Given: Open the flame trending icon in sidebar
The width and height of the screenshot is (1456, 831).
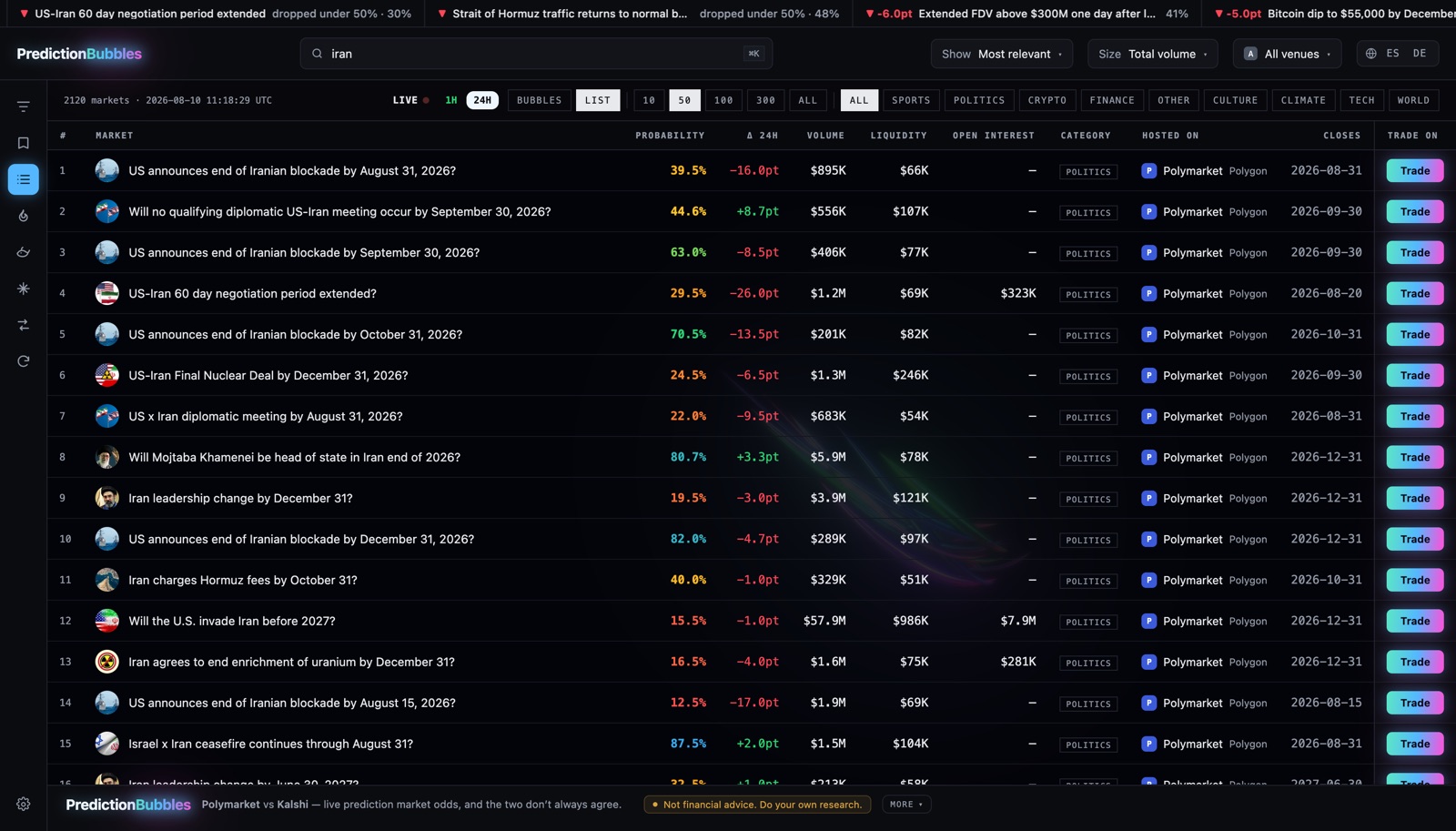Looking at the screenshot, I should click(x=24, y=216).
